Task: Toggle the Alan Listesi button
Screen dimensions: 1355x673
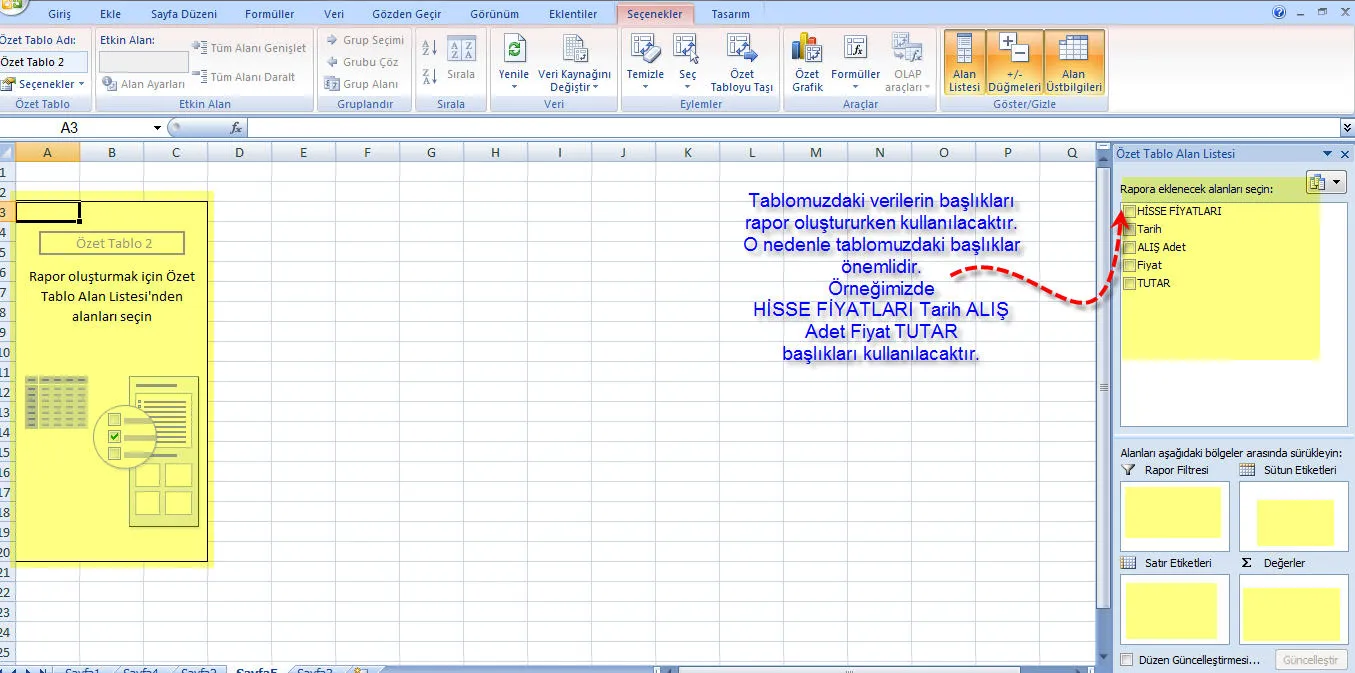Action: pos(964,62)
